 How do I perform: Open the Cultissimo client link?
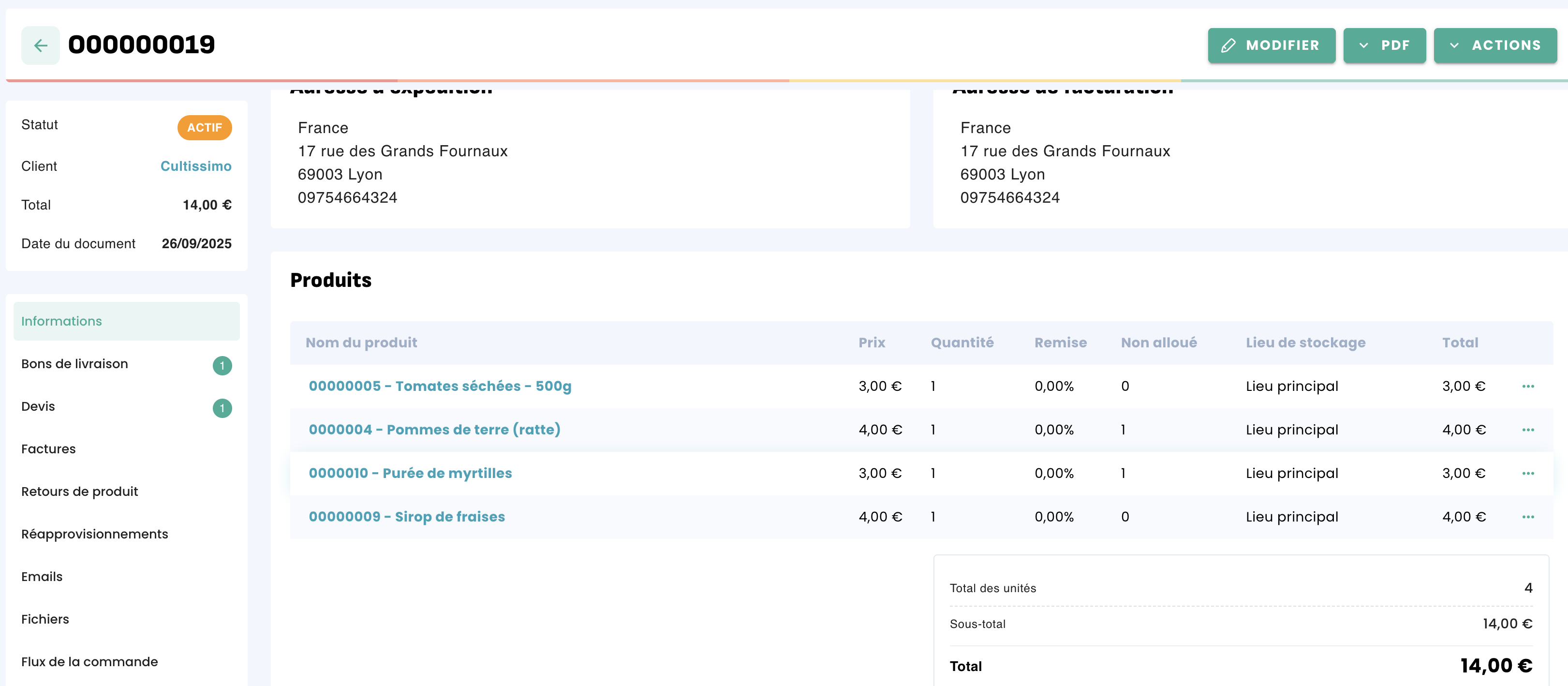pyautogui.click(x=195, y=166)
